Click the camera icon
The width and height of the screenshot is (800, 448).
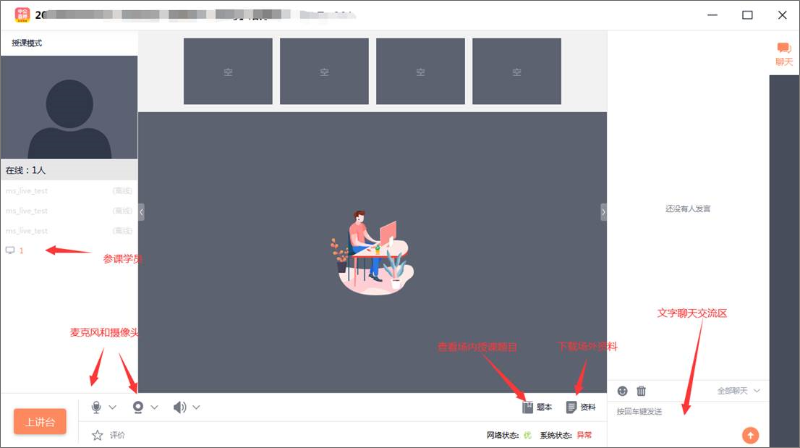138,407
